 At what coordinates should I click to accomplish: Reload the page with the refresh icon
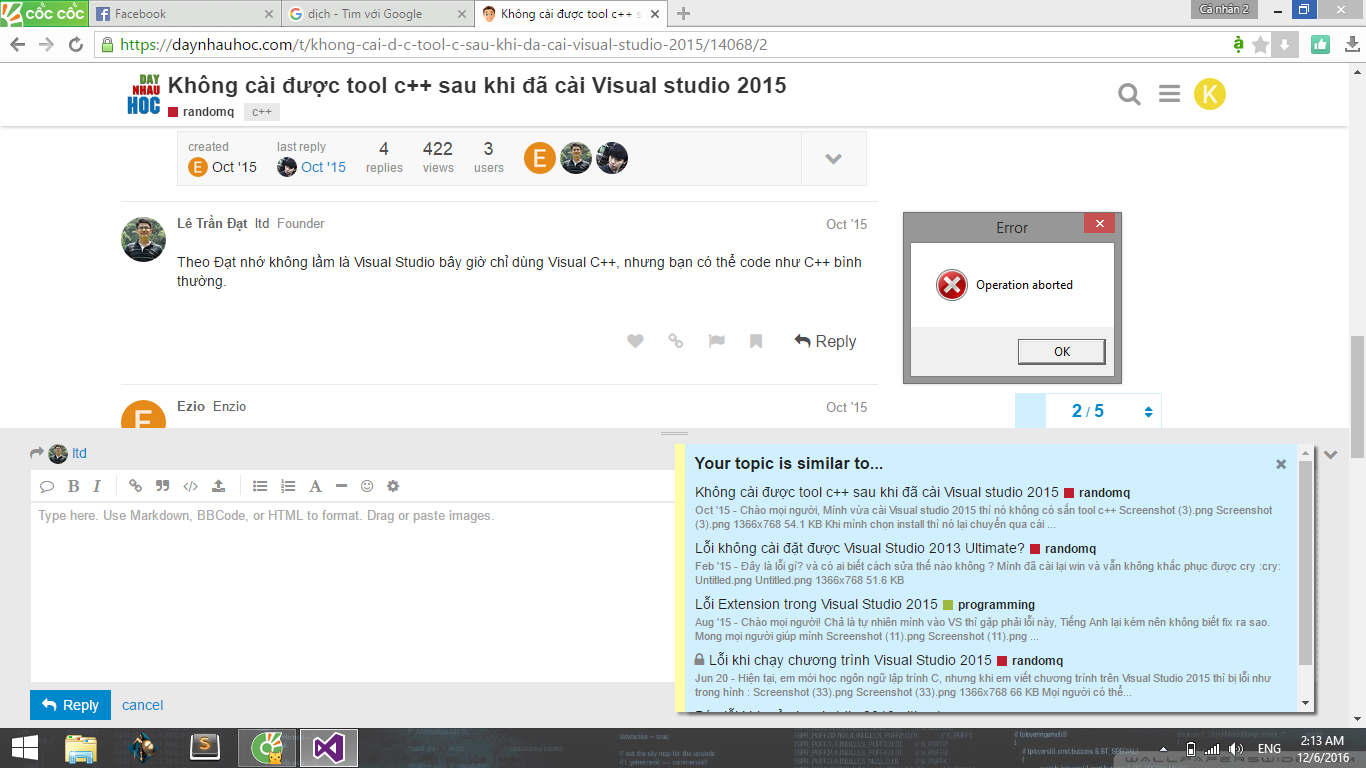click(75, 45)
